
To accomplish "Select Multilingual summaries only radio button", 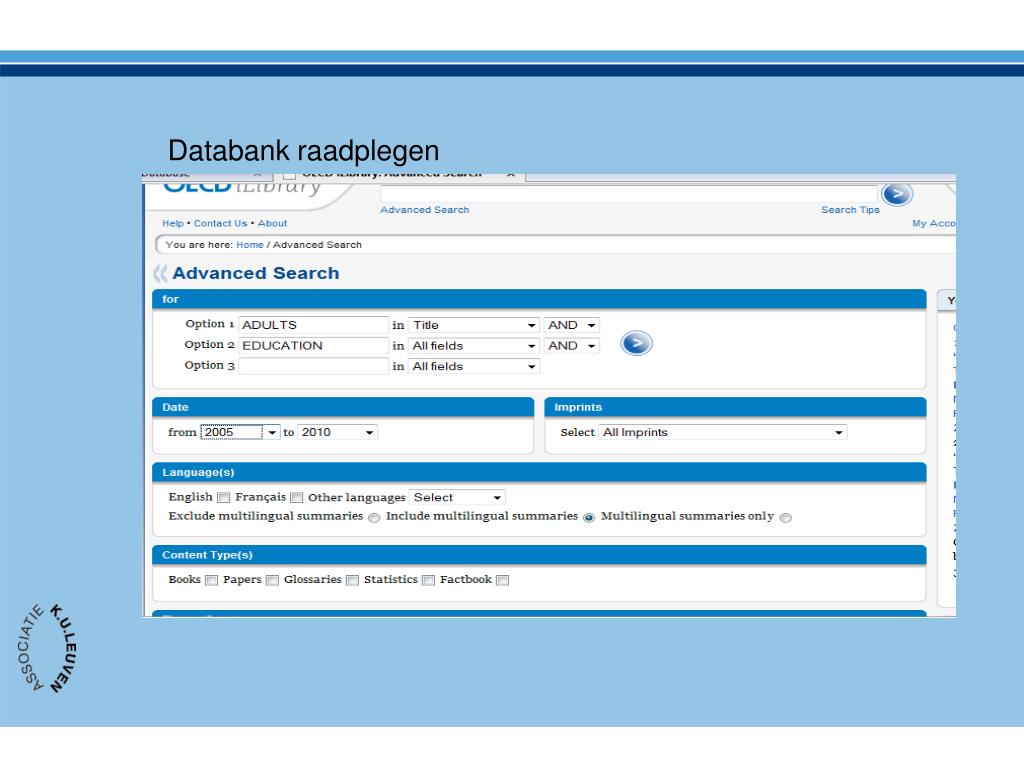I will (x=786, y=517).
